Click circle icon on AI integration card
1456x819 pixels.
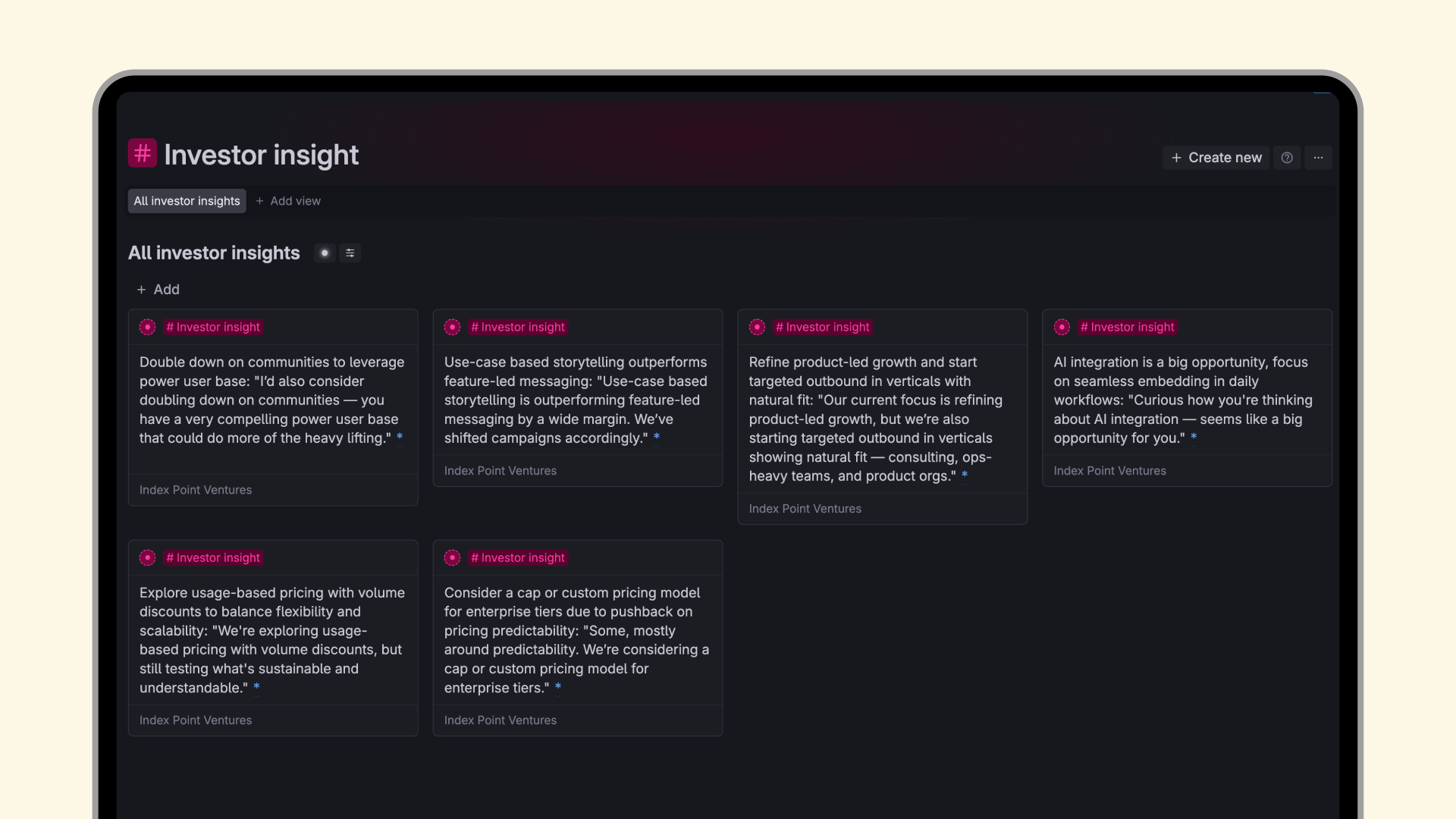1062,327
